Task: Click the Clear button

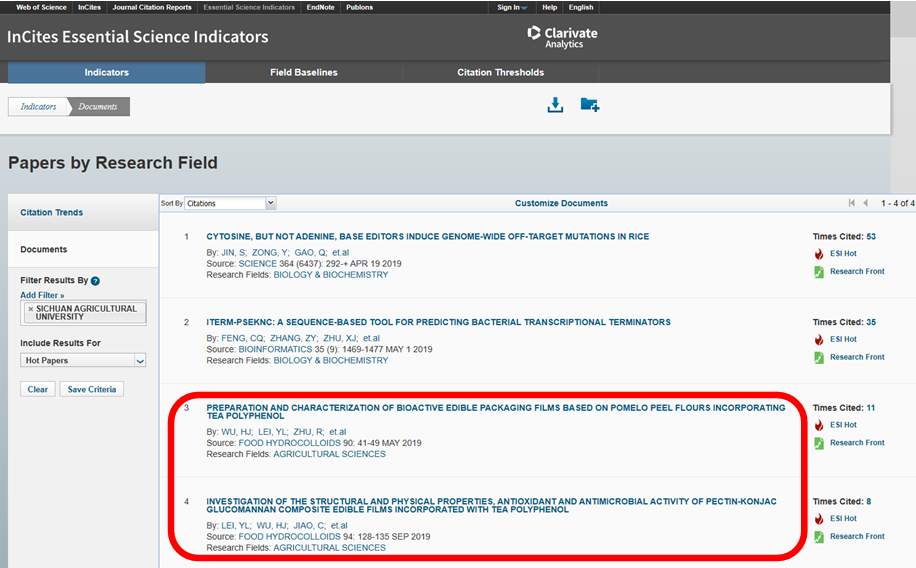Action: pyautogui.click(x=38, y=389)
